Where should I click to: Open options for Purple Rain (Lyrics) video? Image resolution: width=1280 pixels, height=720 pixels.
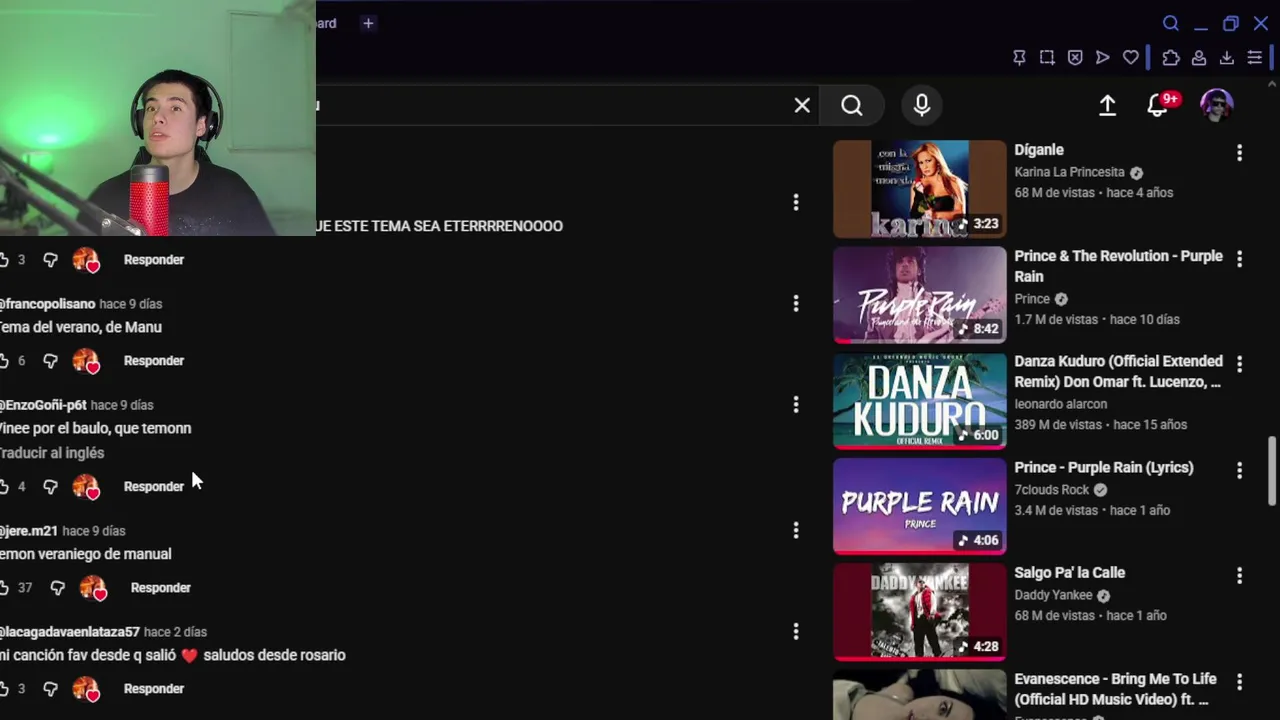[1239, 470]
